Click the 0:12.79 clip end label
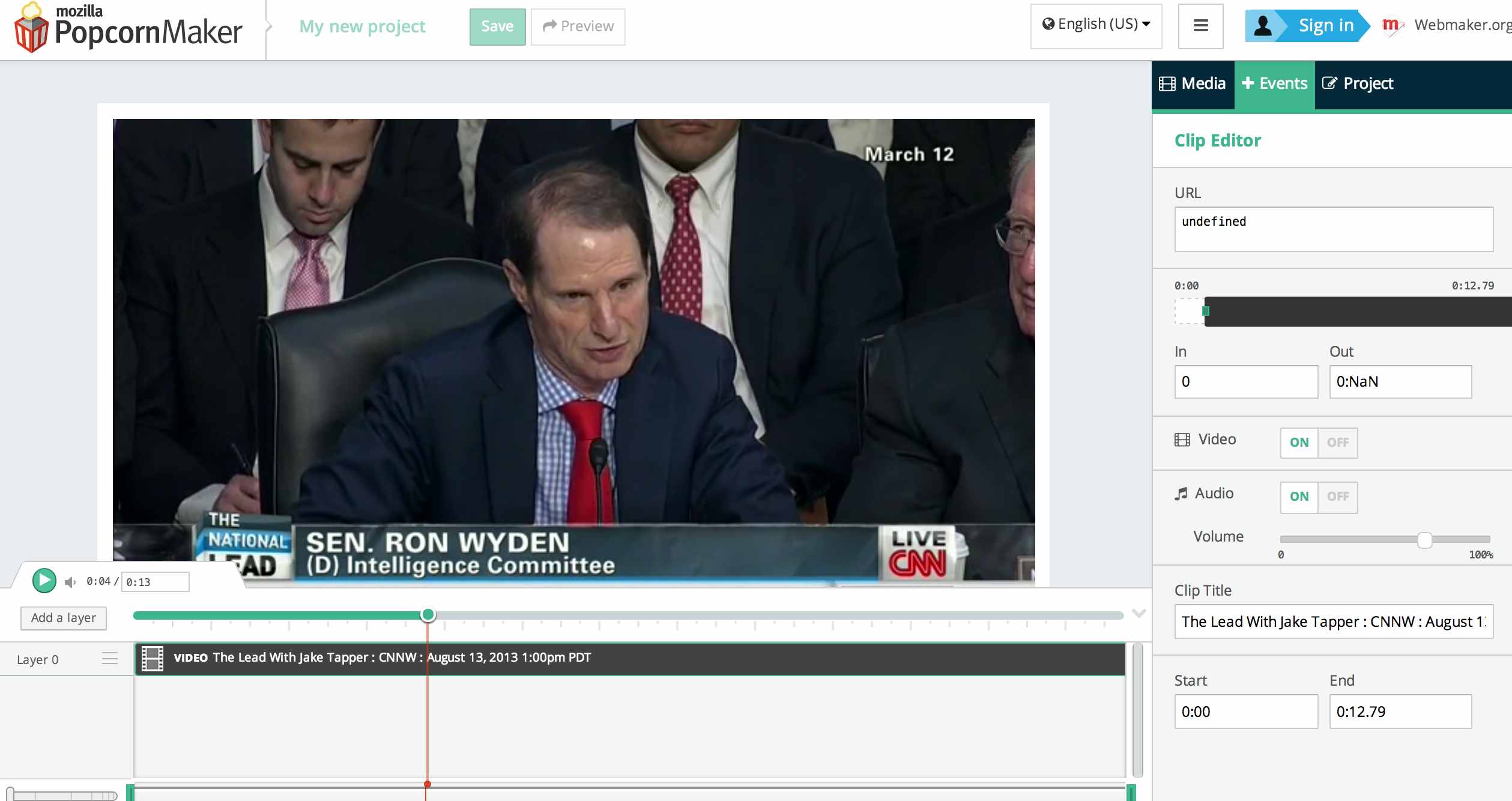 [1472, 286]
